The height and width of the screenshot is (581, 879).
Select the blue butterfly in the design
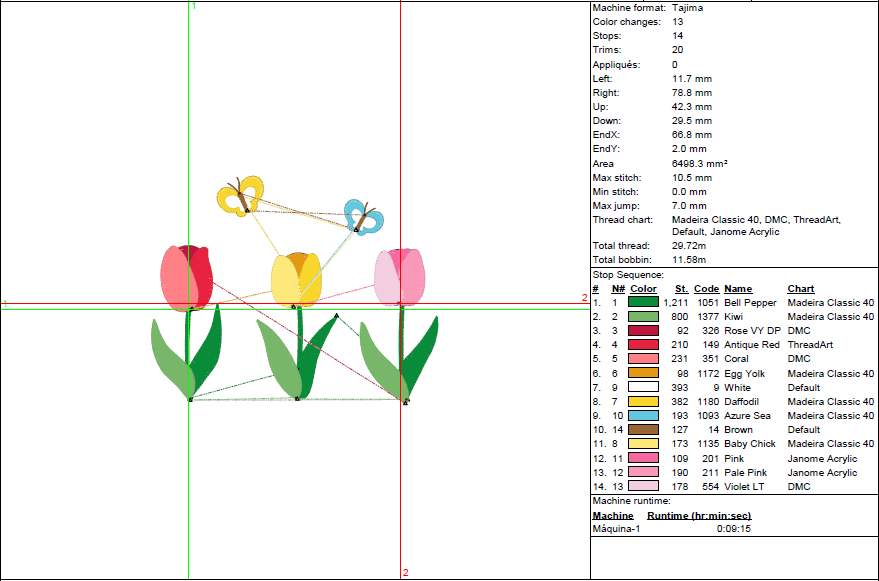[x=362, y=217]
